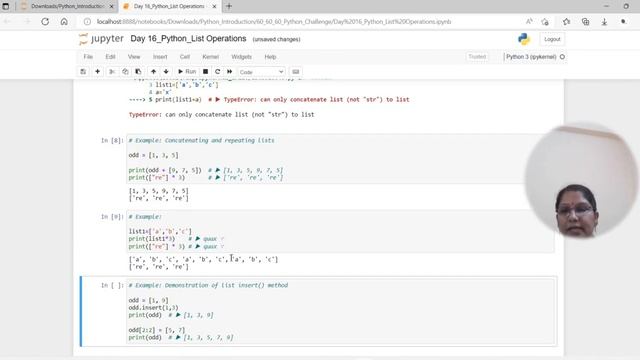The width and height of the screenshot is (640, 360).
Task: Paste cells below icon
Action: click(x=138, y=71)
